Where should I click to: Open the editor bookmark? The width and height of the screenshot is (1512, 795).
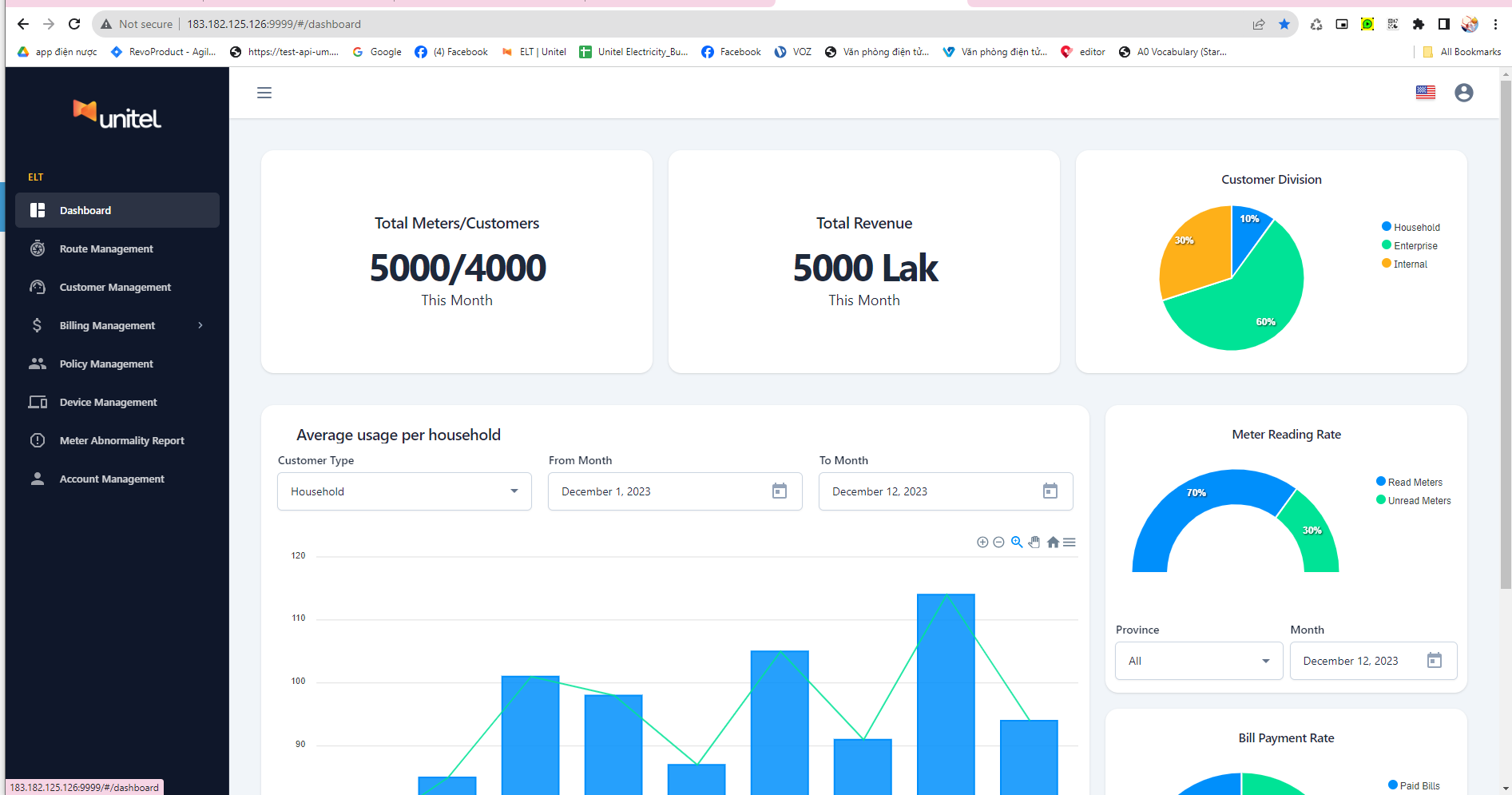click(1083, 52)
